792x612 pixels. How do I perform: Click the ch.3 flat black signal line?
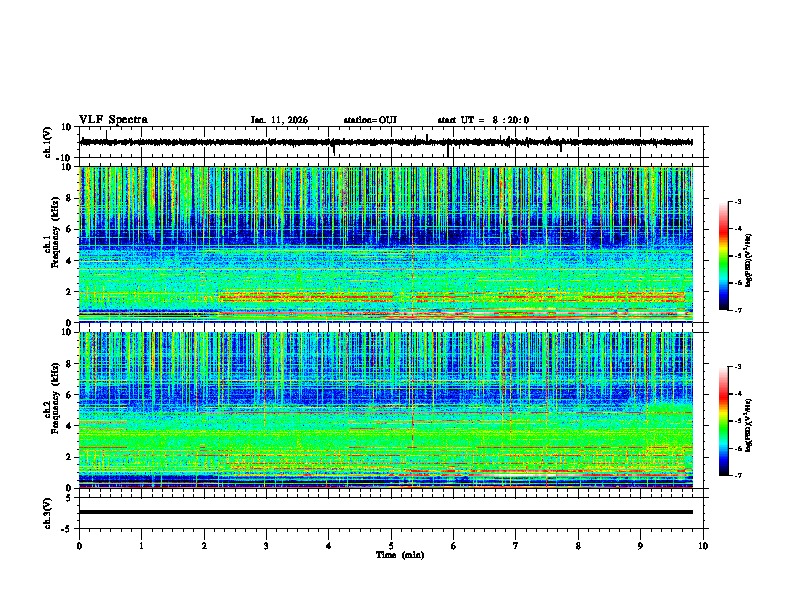386,512
